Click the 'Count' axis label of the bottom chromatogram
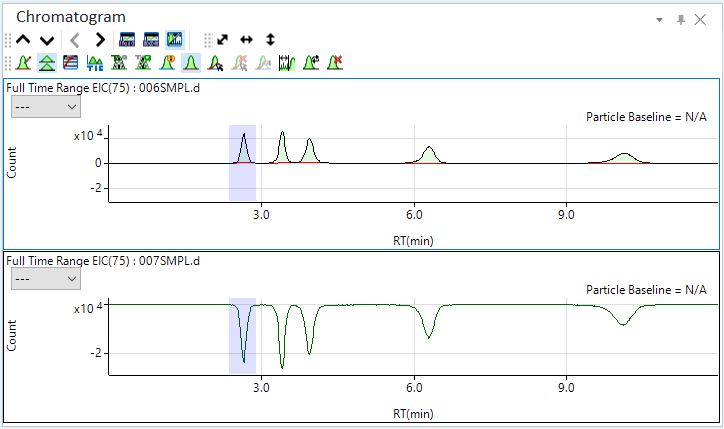This screenshot has height=429, width=724. coord(12,335)
